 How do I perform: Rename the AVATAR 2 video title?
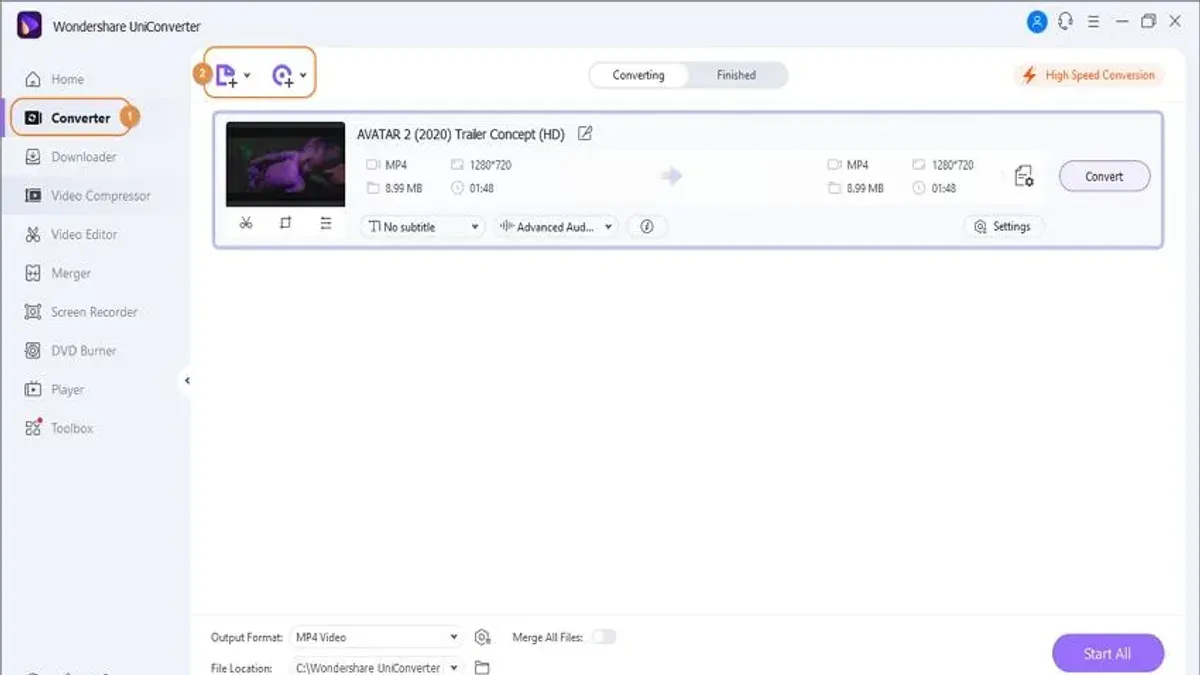[585, 133]
